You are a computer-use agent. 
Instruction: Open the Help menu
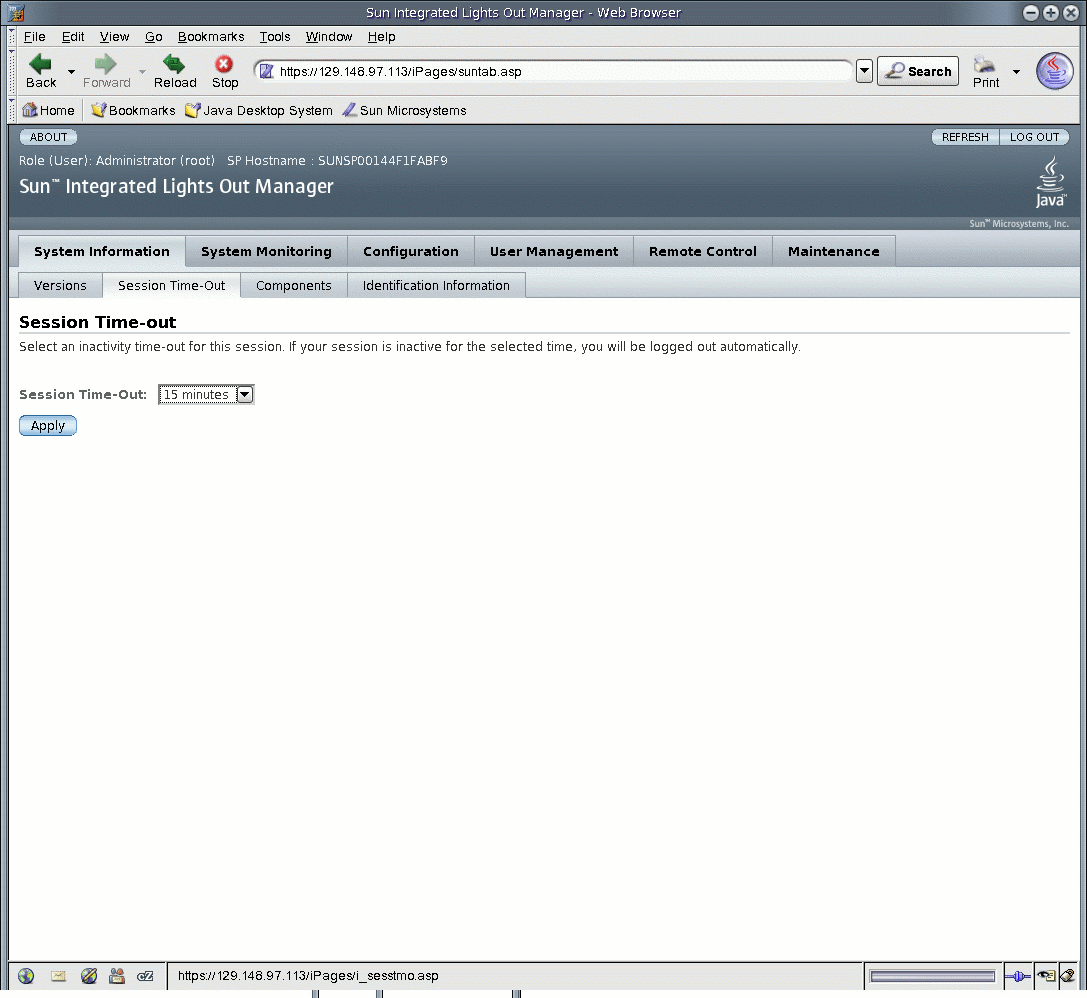coord(381,37)
